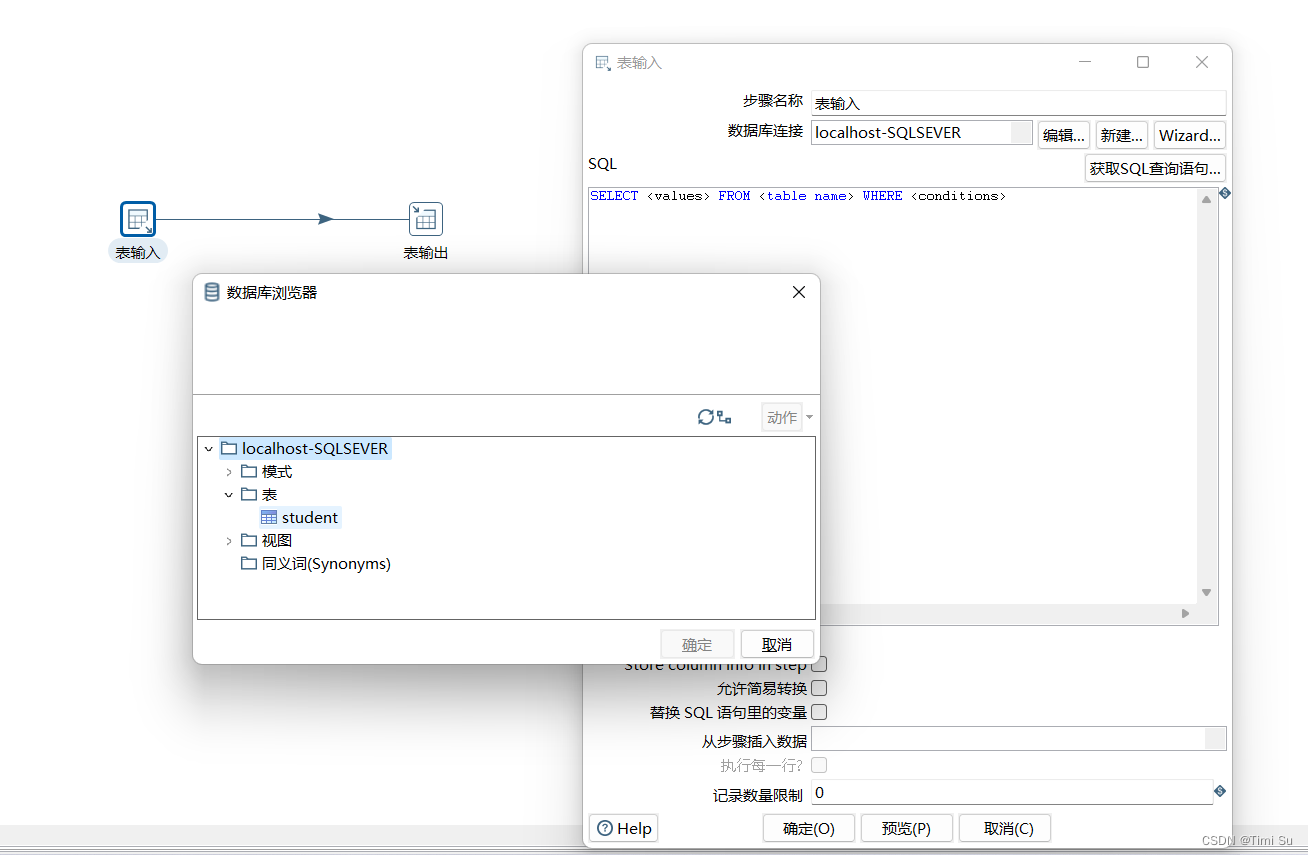This screenshot has height=855, width=1308.
Task: Click the 预览(P) button
Action: 906,828
